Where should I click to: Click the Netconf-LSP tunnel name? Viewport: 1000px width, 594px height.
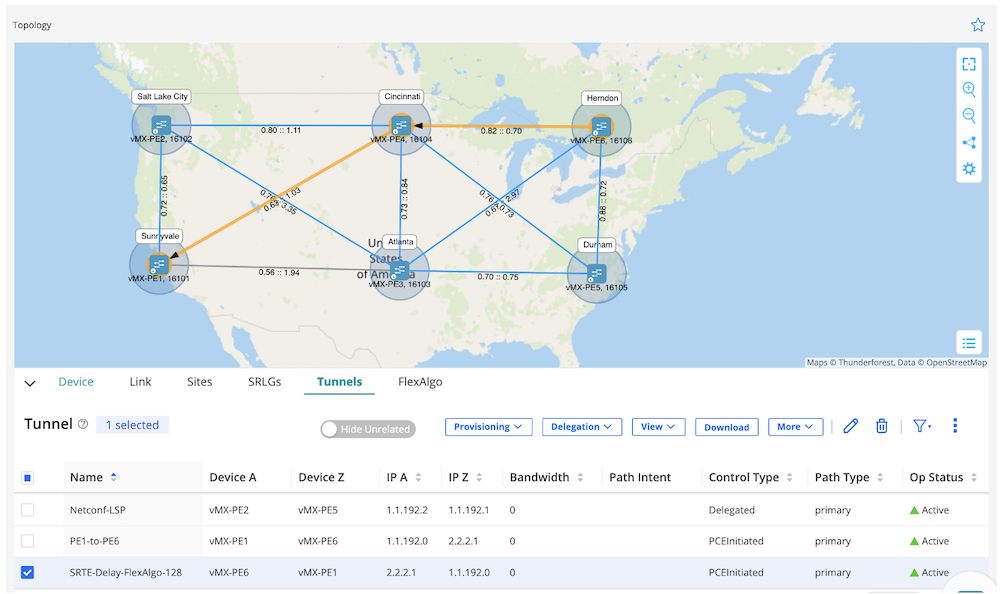point(98,510)
